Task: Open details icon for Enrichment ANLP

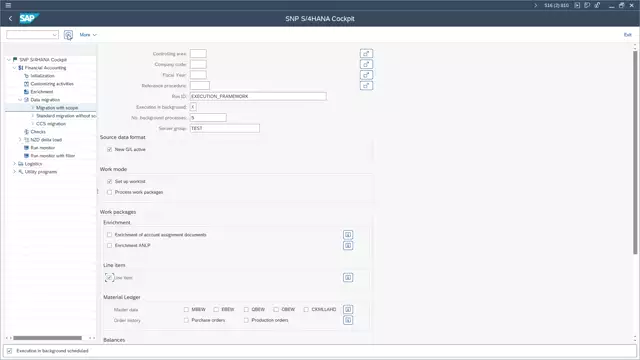Action: (348, 245)
